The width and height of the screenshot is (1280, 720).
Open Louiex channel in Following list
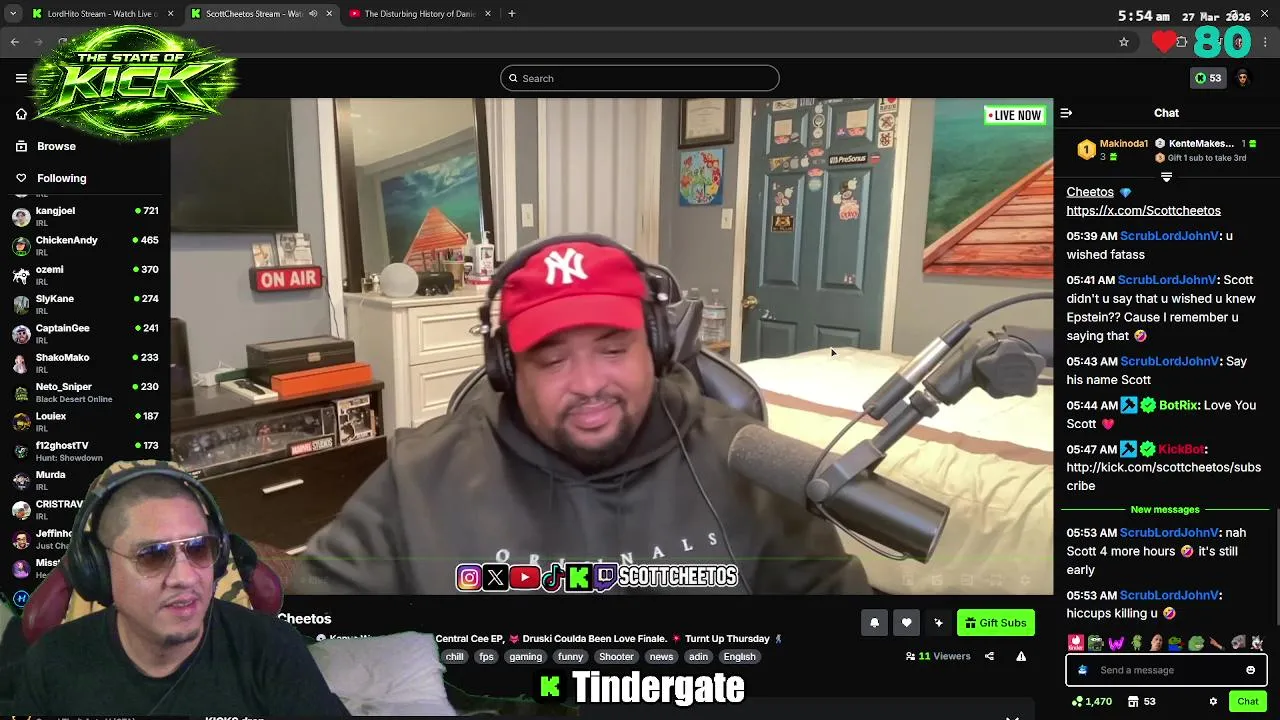tap(85, 421)
